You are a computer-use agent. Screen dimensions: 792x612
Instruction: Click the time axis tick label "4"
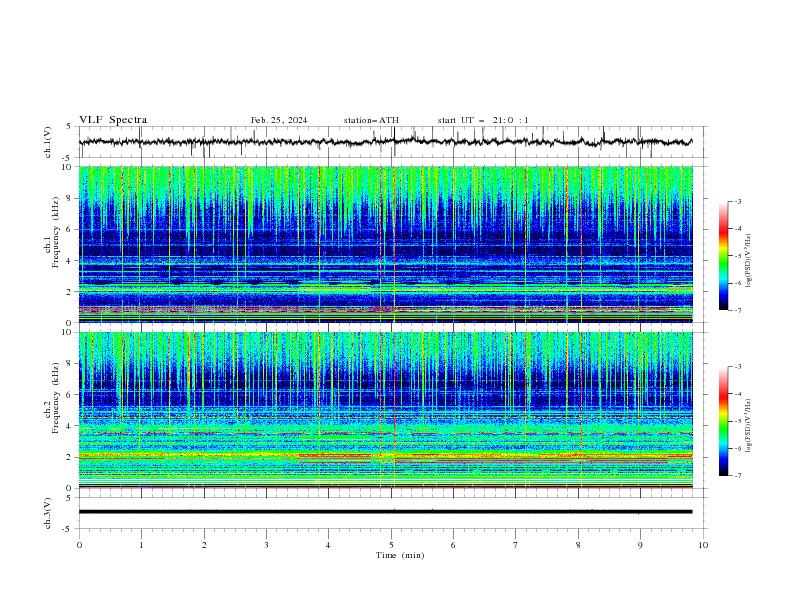(328, 545)
